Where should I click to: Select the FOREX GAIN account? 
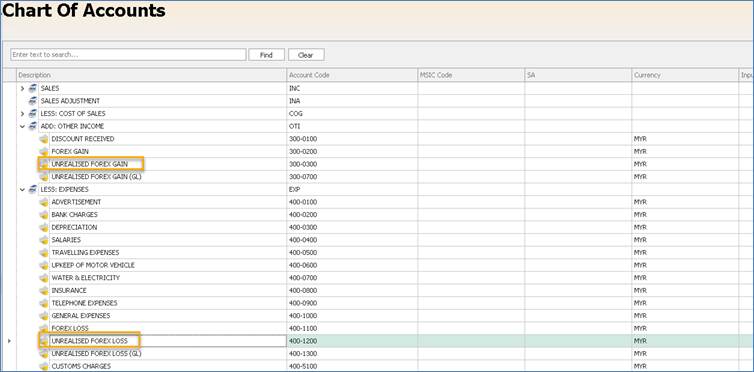tap(70, 151)
